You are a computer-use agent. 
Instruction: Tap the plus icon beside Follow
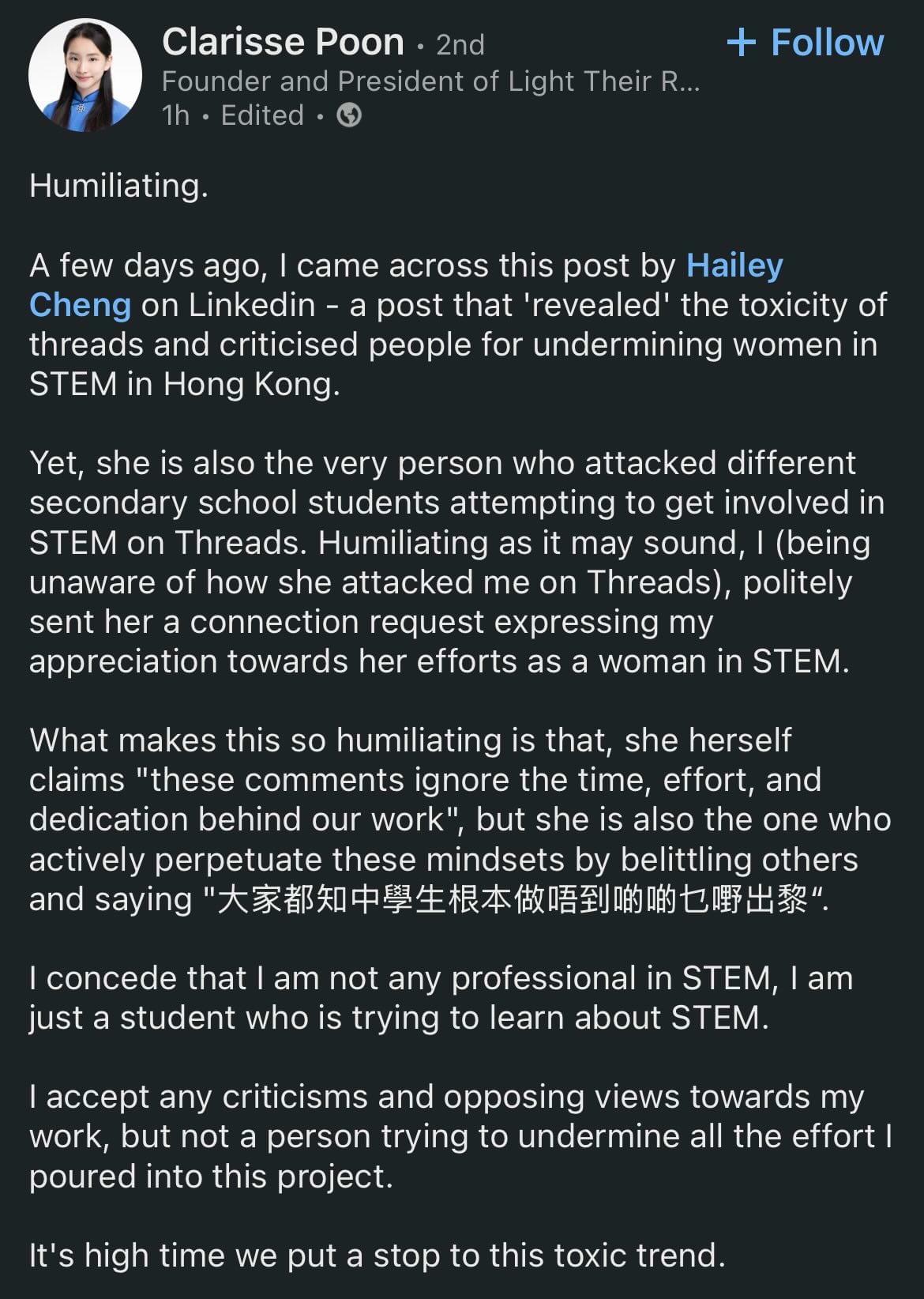(x=741, y=42)
